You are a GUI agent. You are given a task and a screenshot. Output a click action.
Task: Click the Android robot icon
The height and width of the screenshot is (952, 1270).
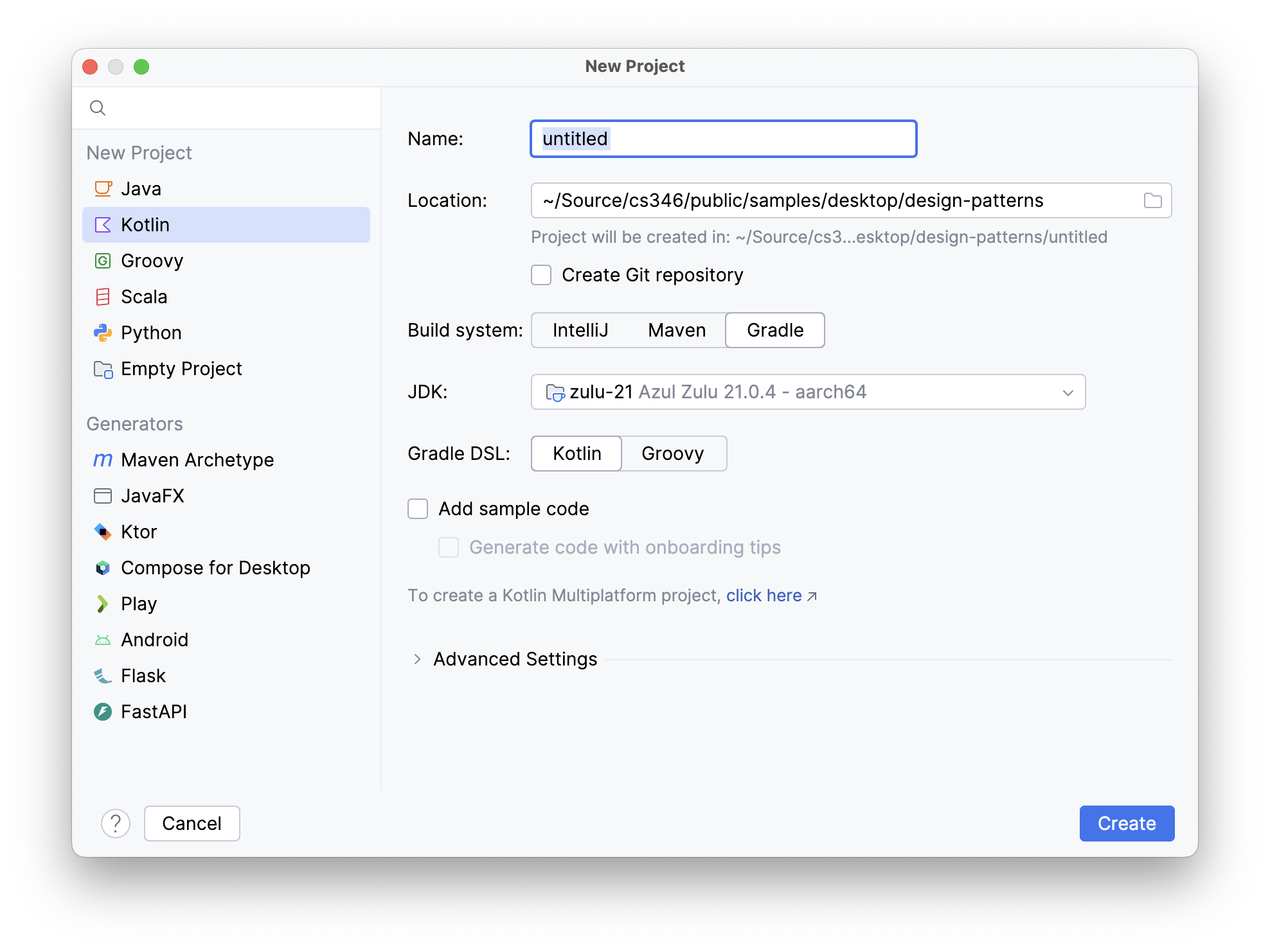[x=103, y=640]
